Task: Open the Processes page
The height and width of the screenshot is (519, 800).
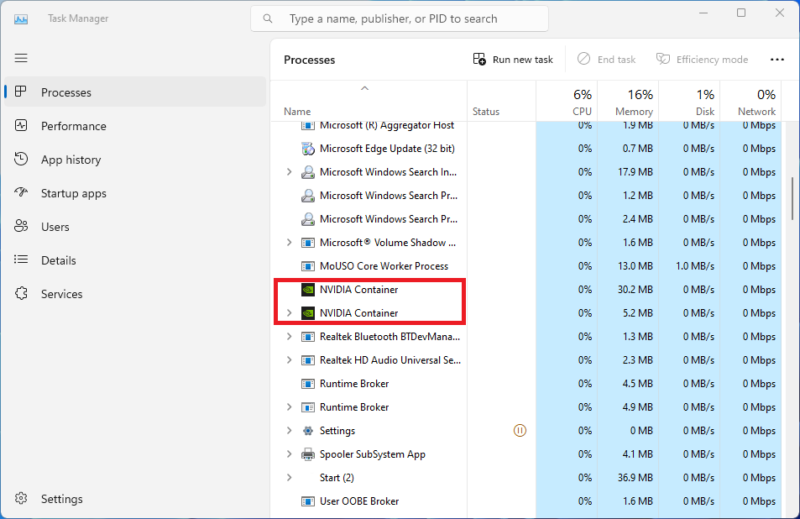Action: click(135, 92)
